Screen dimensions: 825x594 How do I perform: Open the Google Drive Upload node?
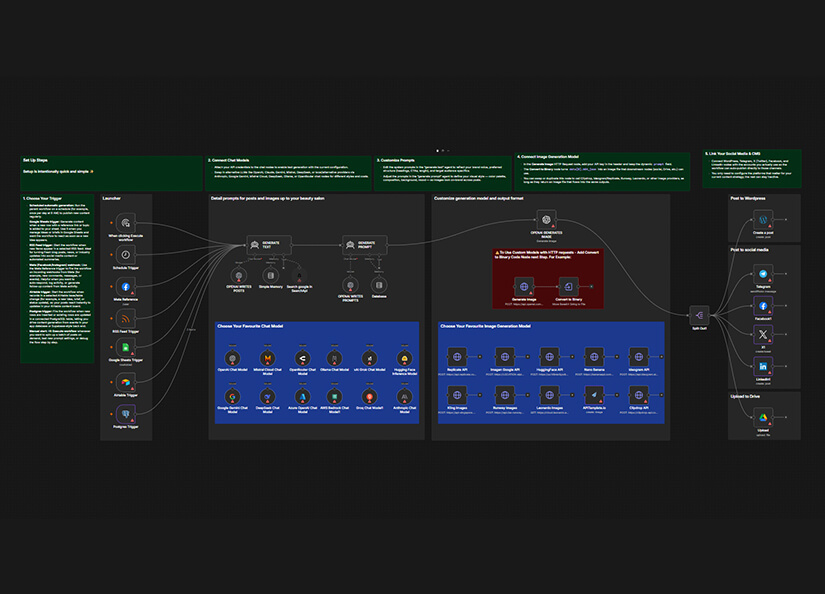[763, 417]
